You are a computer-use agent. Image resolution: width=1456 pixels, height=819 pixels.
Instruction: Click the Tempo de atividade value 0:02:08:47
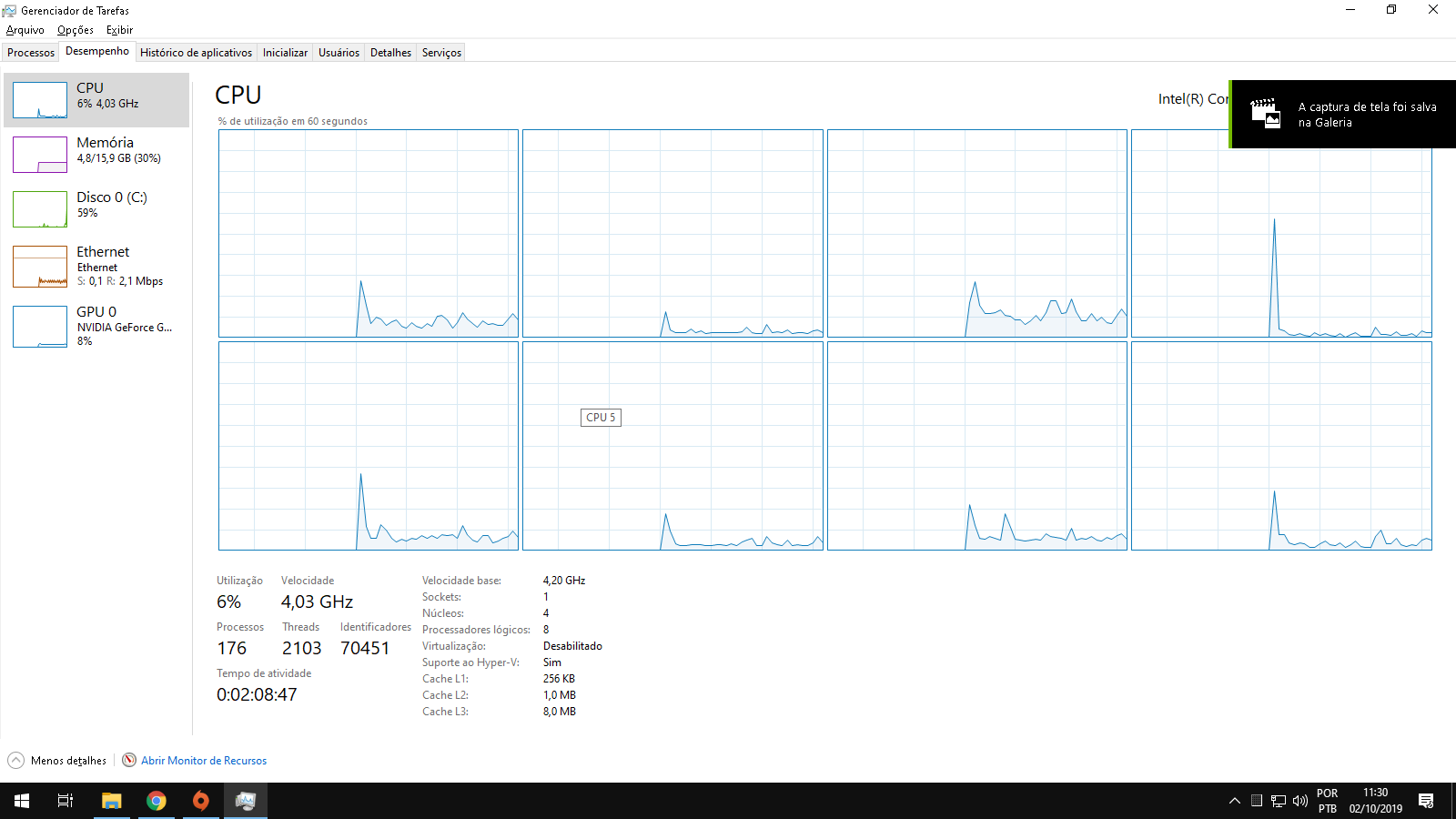(257, 694)
